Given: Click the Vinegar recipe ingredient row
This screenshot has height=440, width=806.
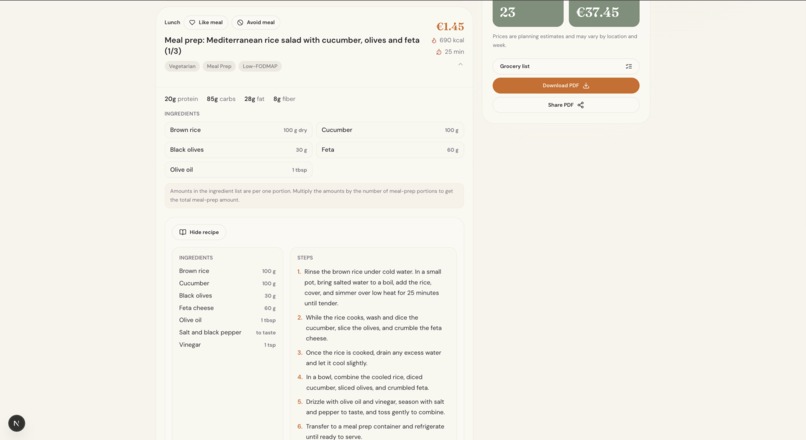Looking at the screenshot, I should 227,345.
